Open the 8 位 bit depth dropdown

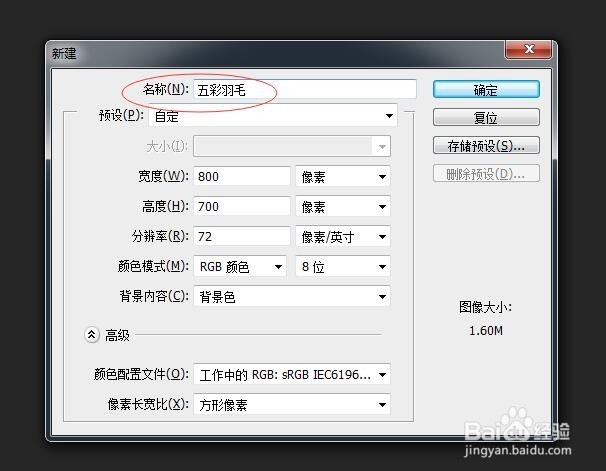[x=343, y=266]
